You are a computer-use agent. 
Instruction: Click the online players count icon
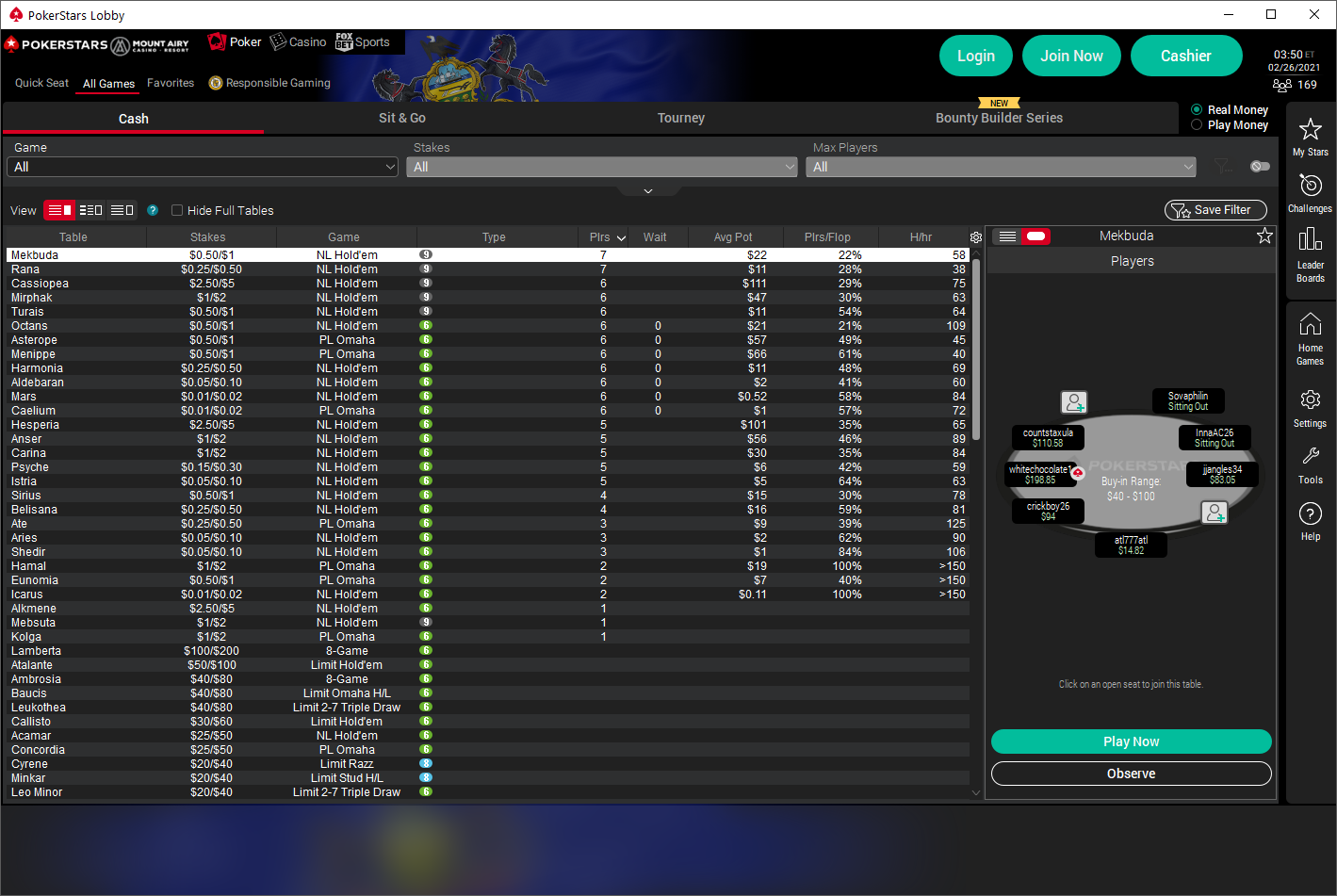pyautogui.click(x=1282, y=85)
